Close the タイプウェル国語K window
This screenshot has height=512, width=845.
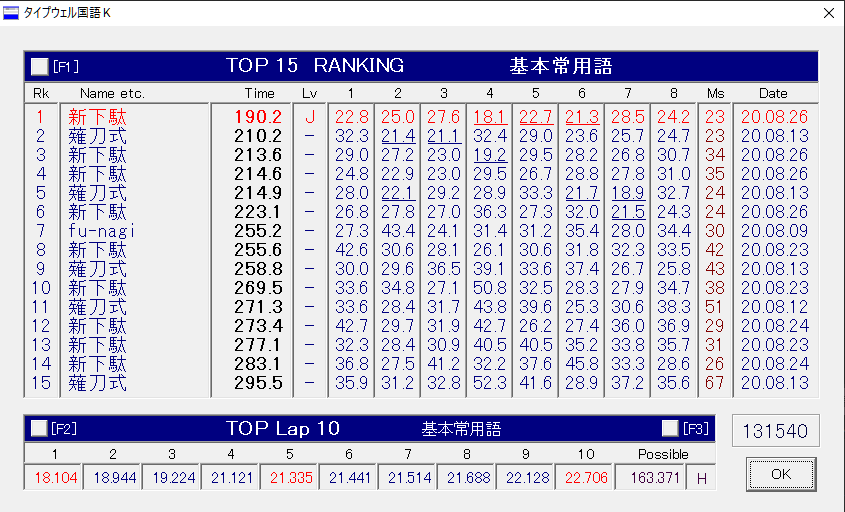[829, 13]
